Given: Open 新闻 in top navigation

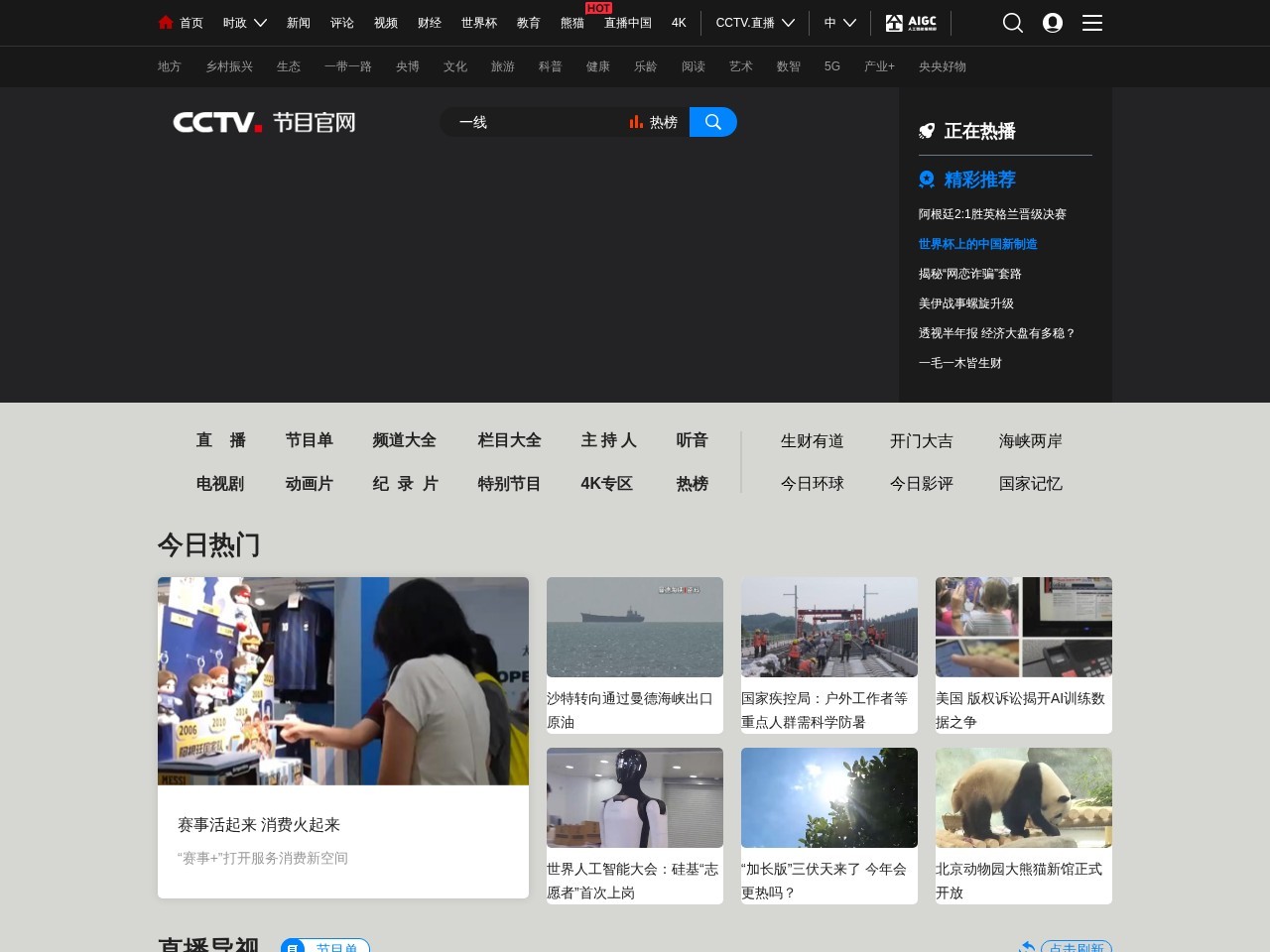Looking at the screenshot, I should [x=299, y=23].
